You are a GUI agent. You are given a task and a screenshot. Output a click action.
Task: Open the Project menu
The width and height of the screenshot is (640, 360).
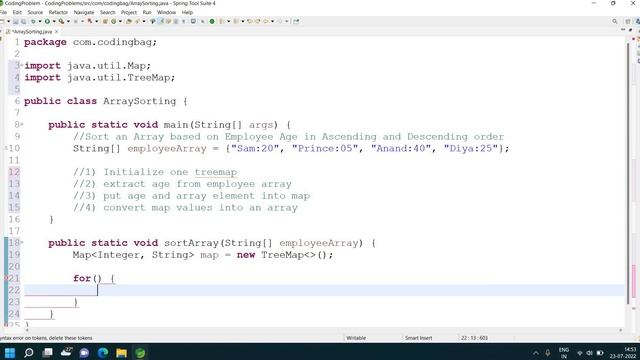tap(129, 12)
